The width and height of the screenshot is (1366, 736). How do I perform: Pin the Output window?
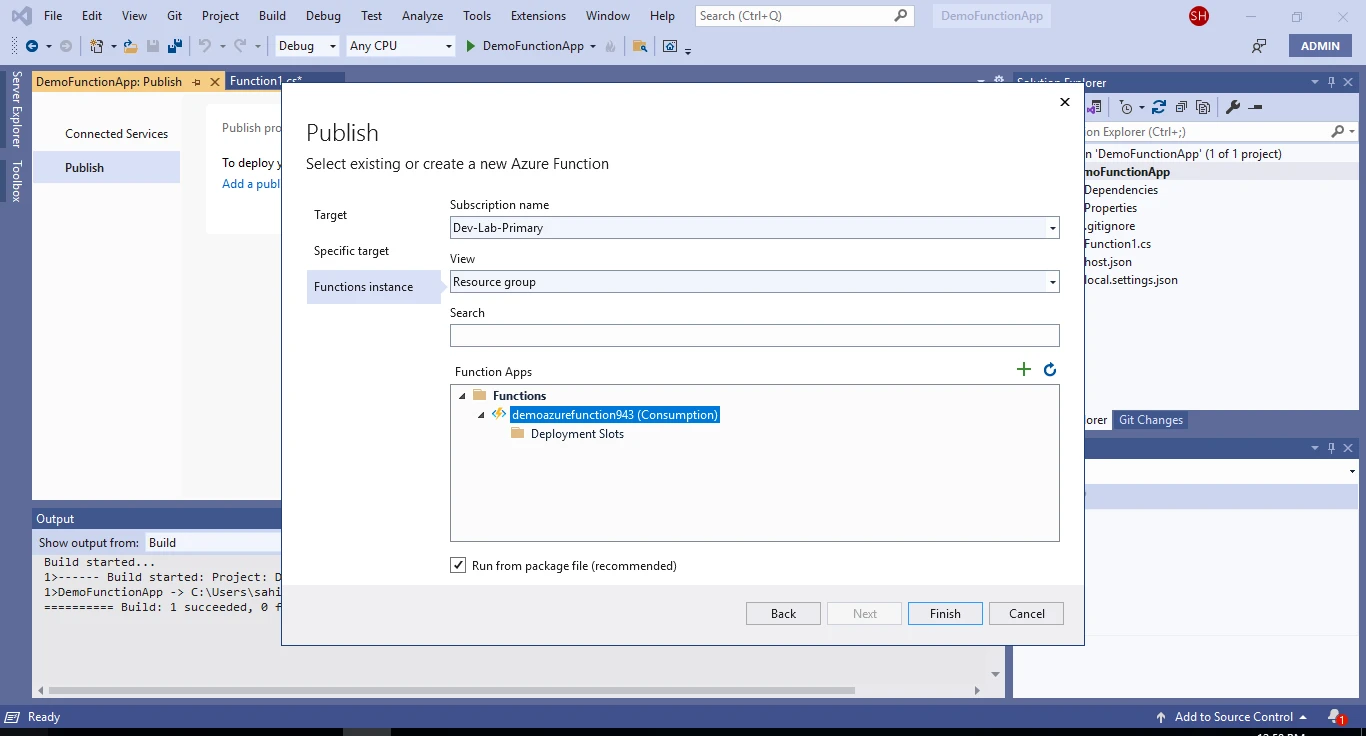coord(1332,447)
